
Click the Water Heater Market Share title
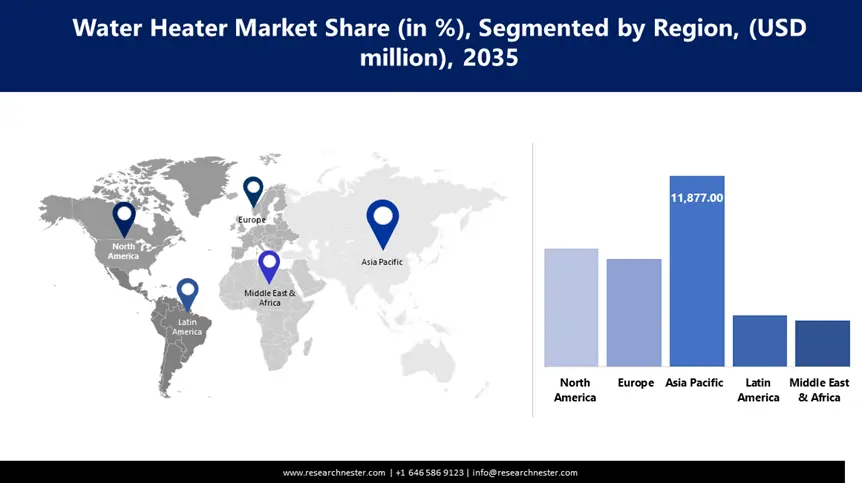(x=439, y=42)
